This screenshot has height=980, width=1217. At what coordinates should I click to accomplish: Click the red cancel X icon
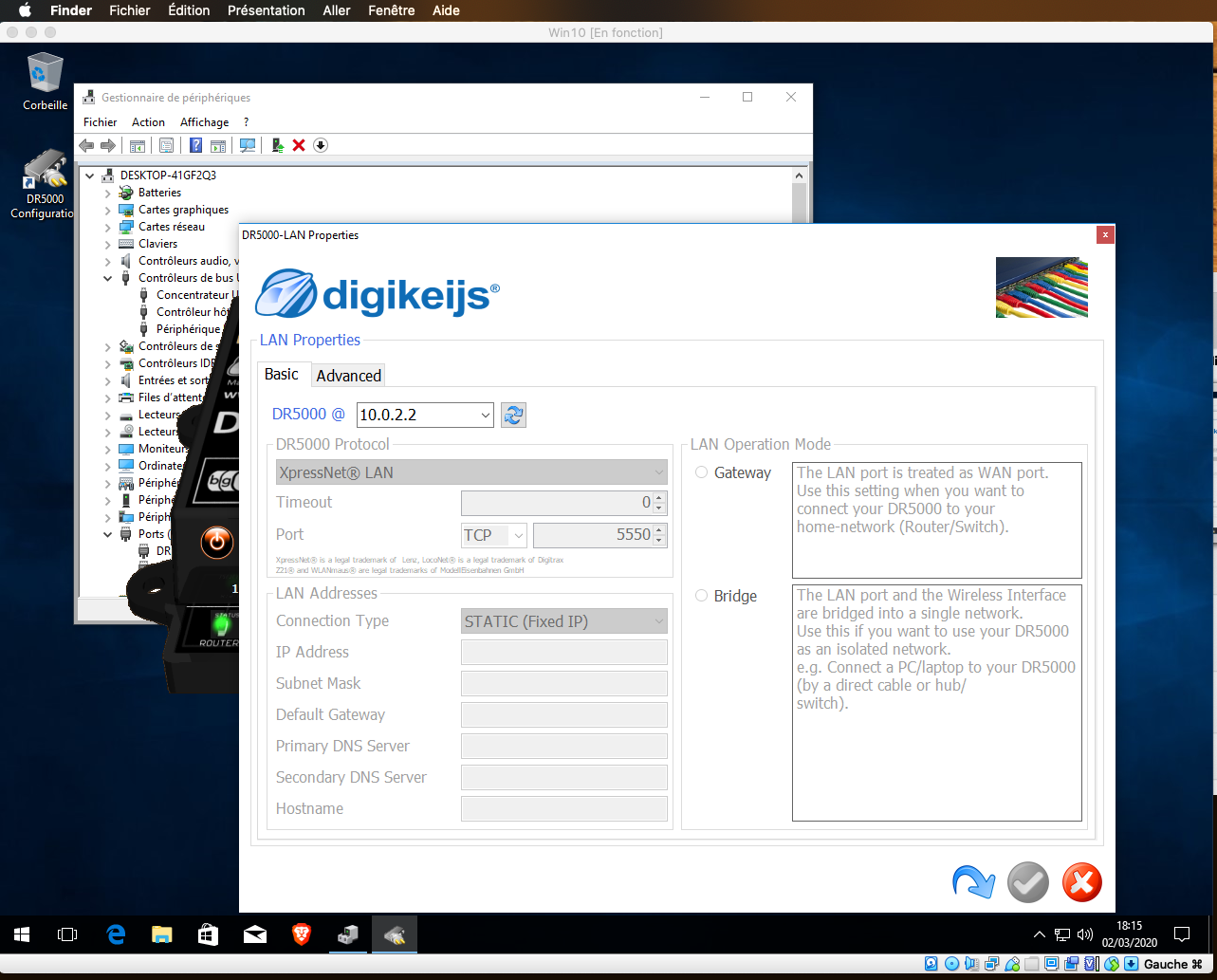pos(1081,882)
